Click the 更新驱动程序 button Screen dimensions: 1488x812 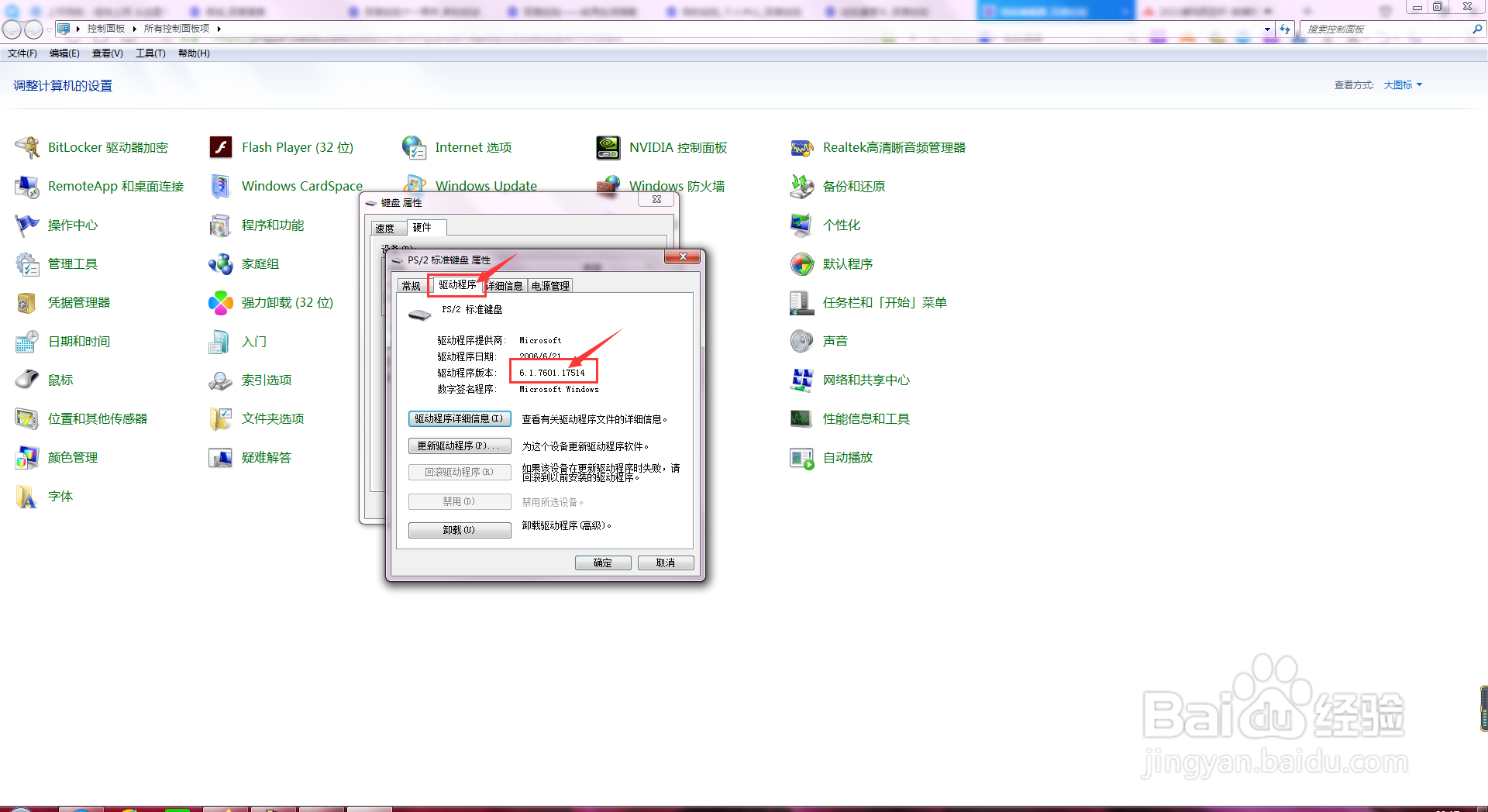pyautogui.click(x=459, y=446)
